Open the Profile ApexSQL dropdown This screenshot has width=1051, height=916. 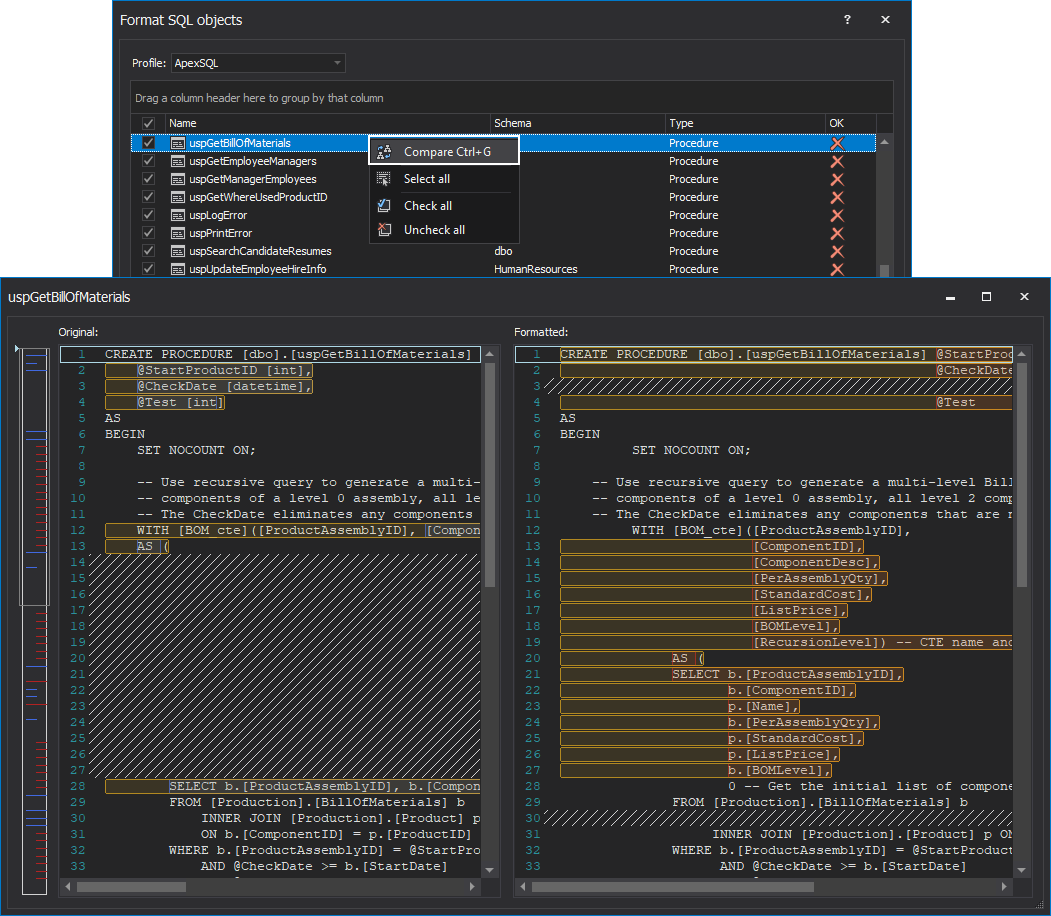click(258, 63)
